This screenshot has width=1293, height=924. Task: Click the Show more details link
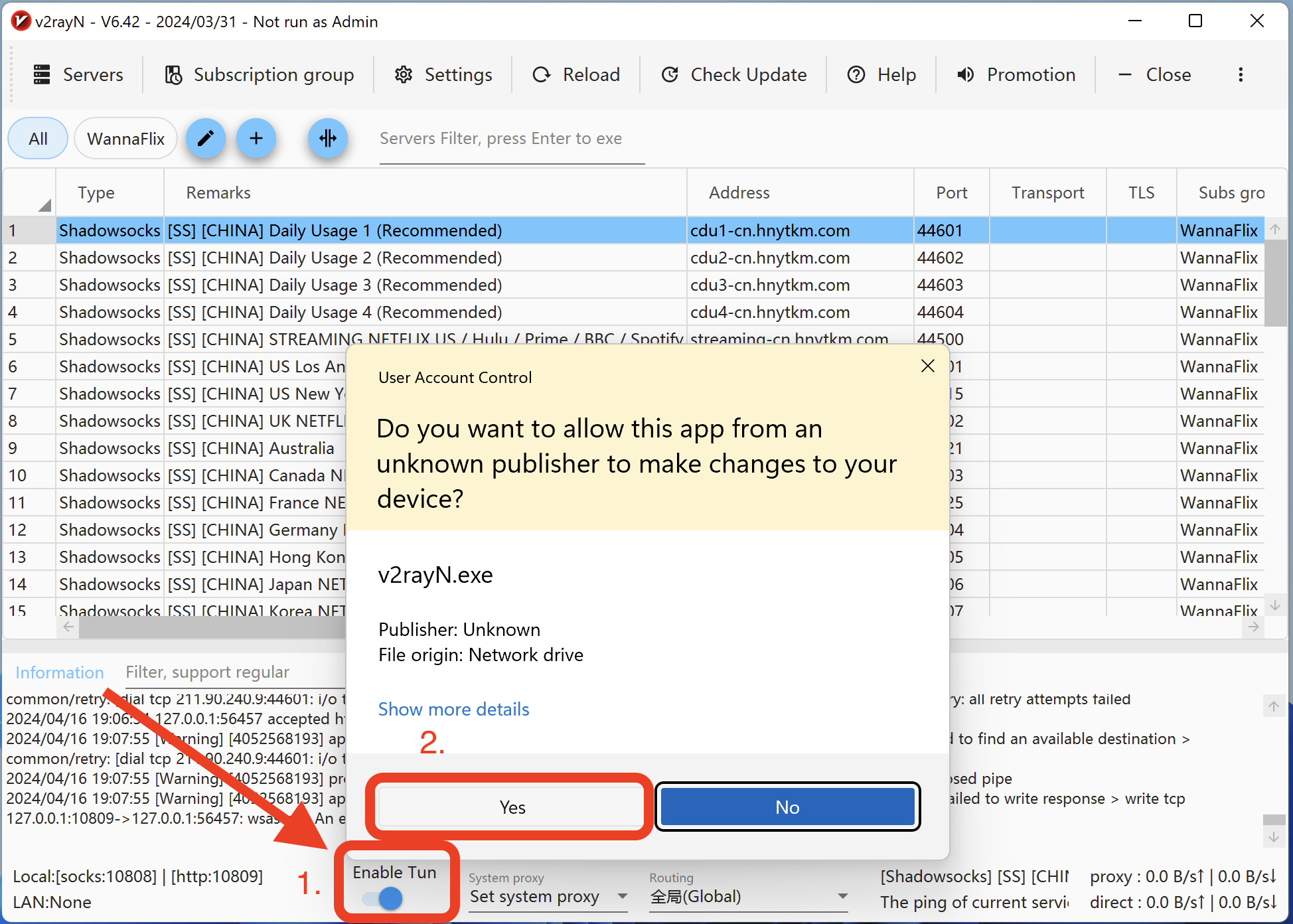(x=453, y=709)
